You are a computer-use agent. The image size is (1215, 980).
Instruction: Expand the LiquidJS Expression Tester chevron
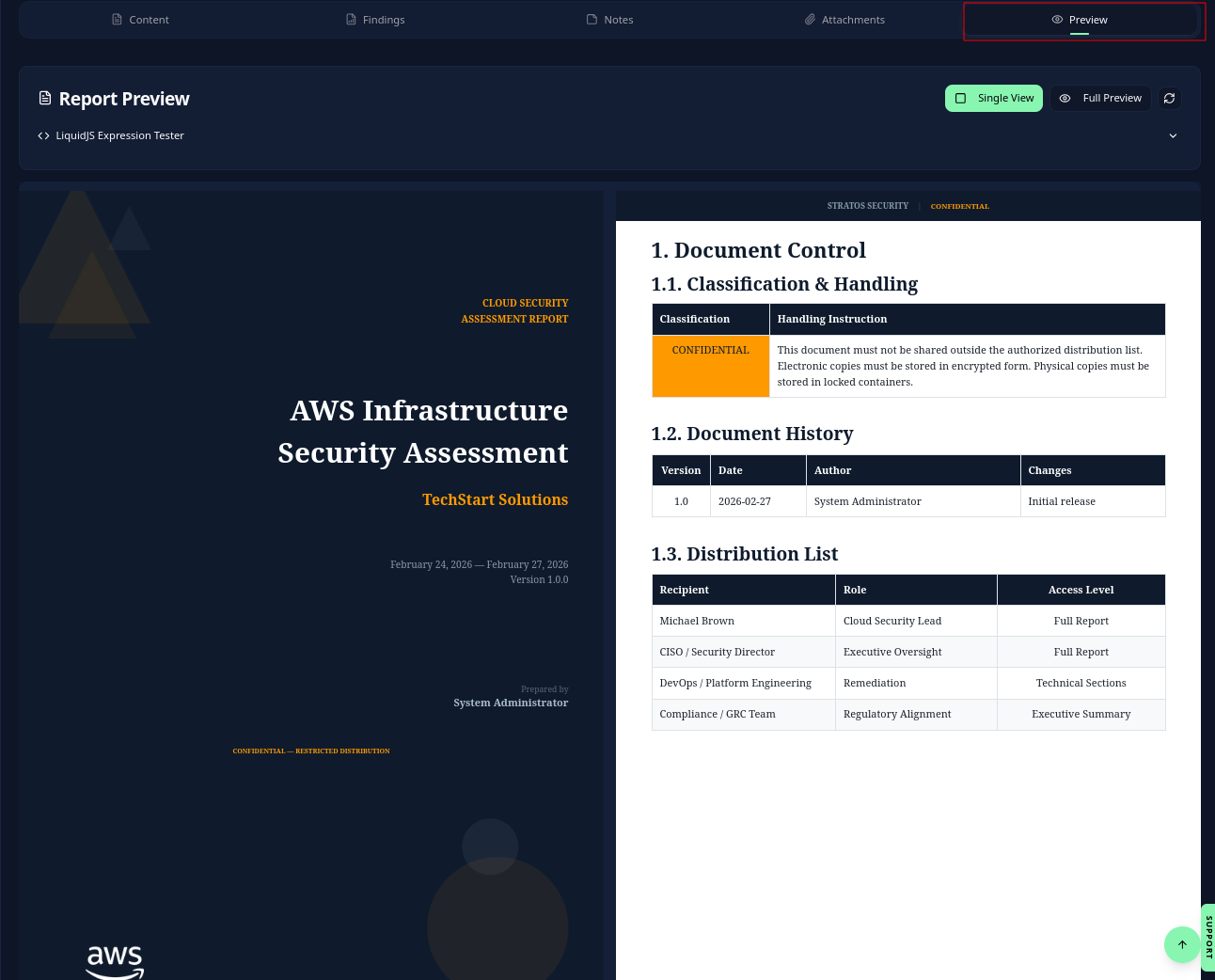1173,135
